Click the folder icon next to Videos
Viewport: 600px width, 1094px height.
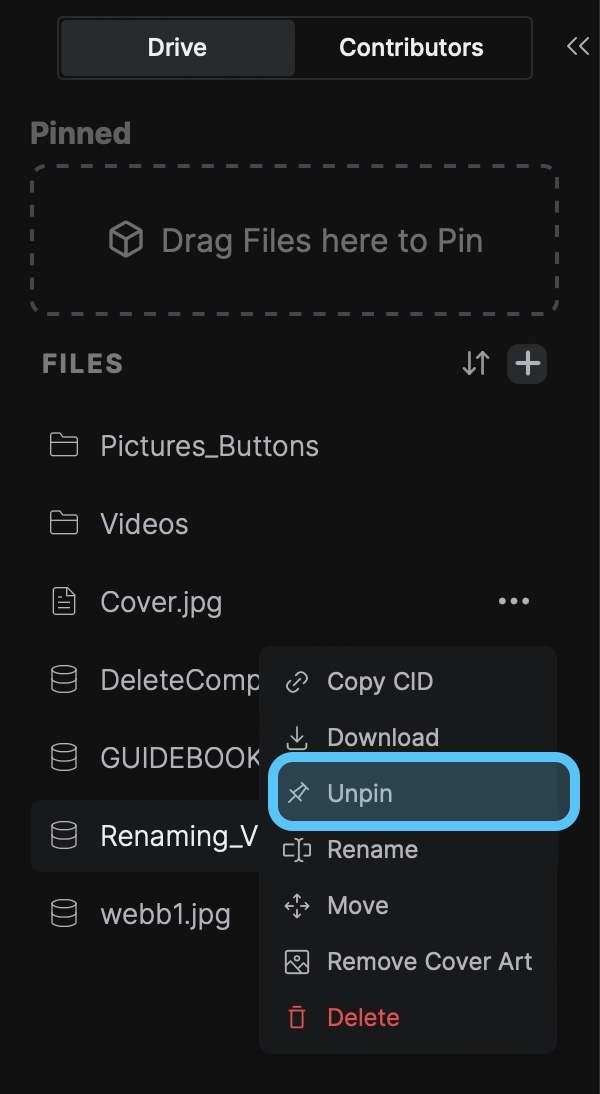[x=64, y=523]
